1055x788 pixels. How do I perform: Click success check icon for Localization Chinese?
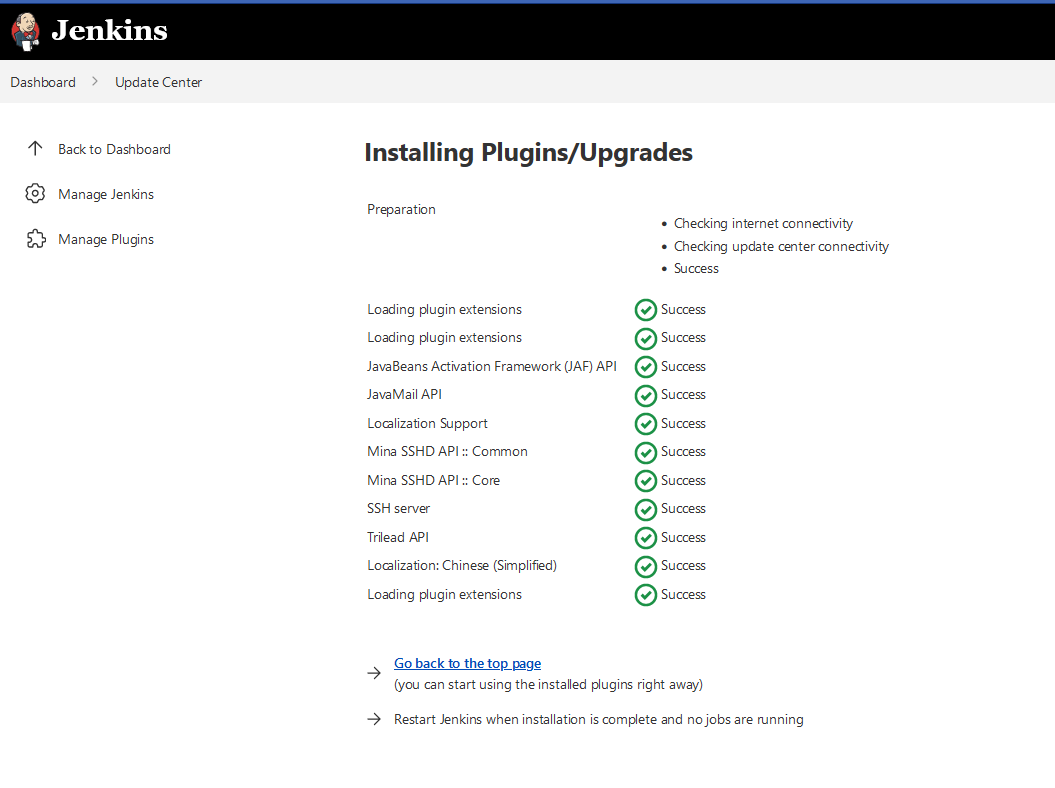(x=646, y=567)
